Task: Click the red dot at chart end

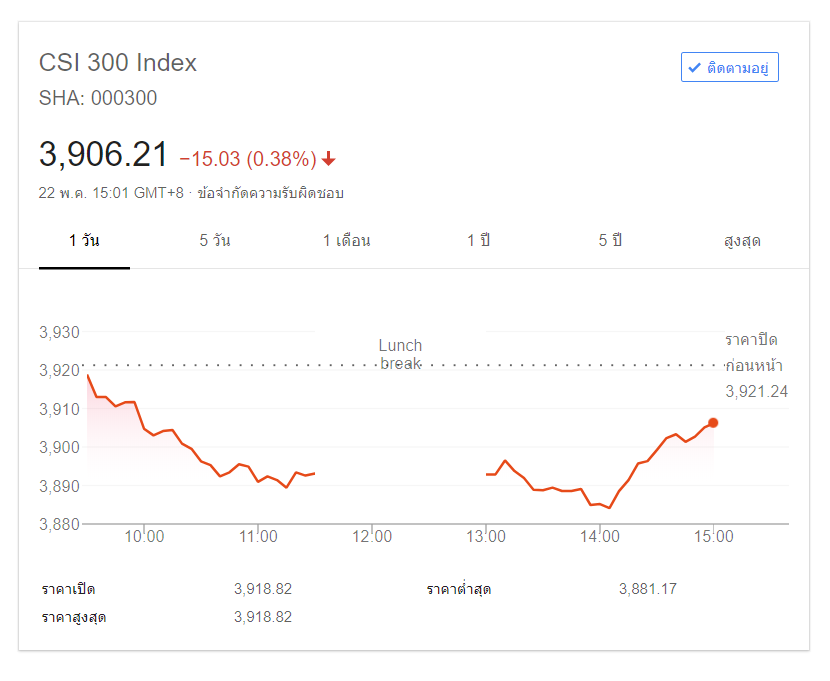Action: point(713,422)
